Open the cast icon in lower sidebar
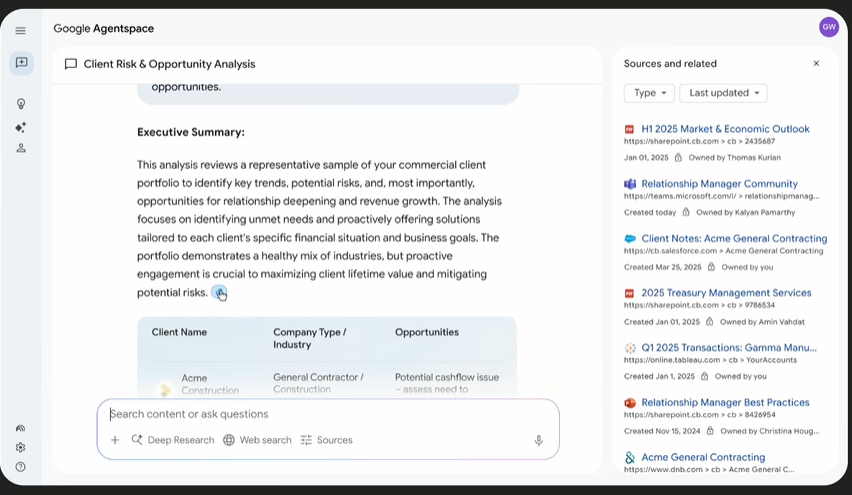 (21, 428)
